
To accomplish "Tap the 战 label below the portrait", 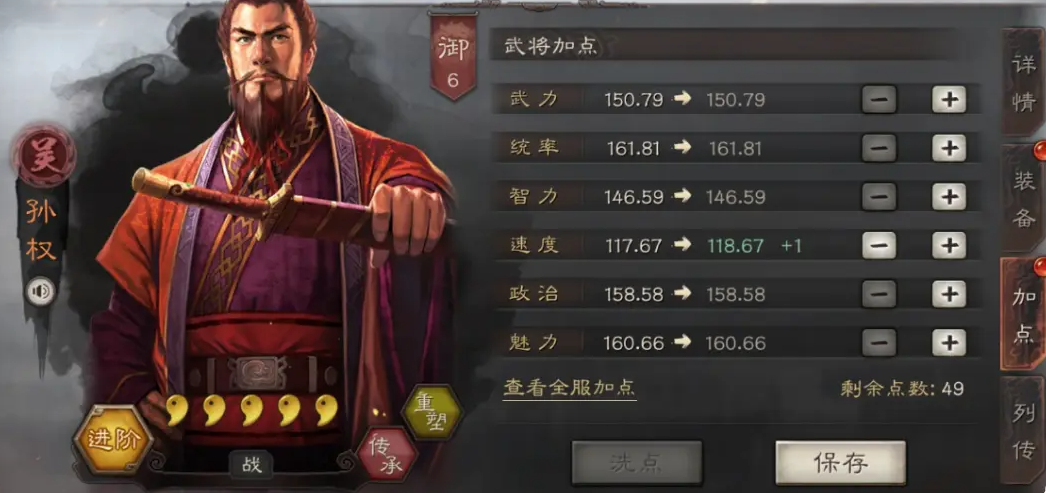I will click(x=252, y=465).
